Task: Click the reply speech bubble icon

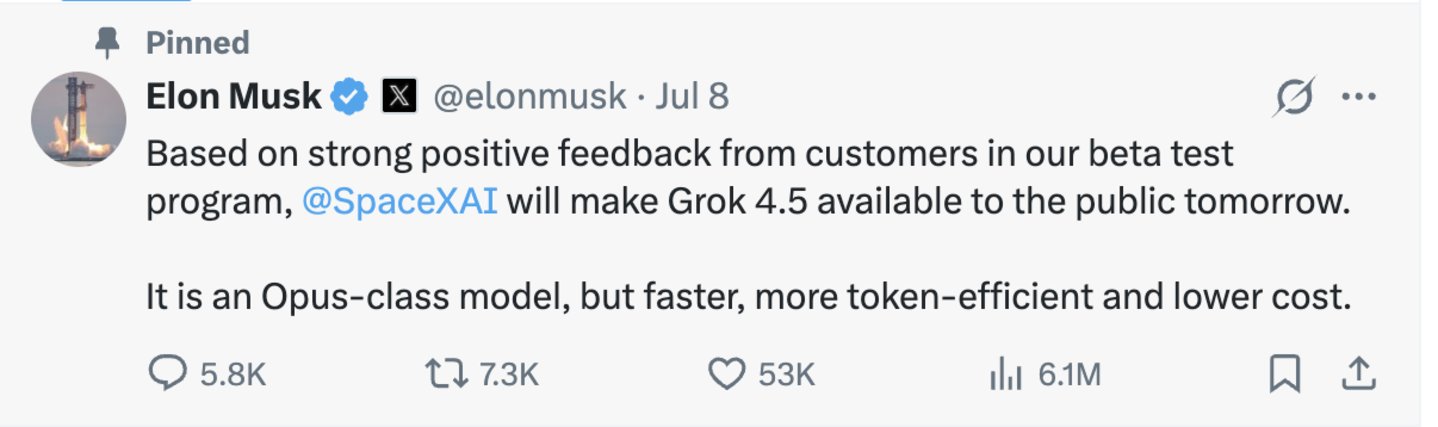Action: pos(168,374)
